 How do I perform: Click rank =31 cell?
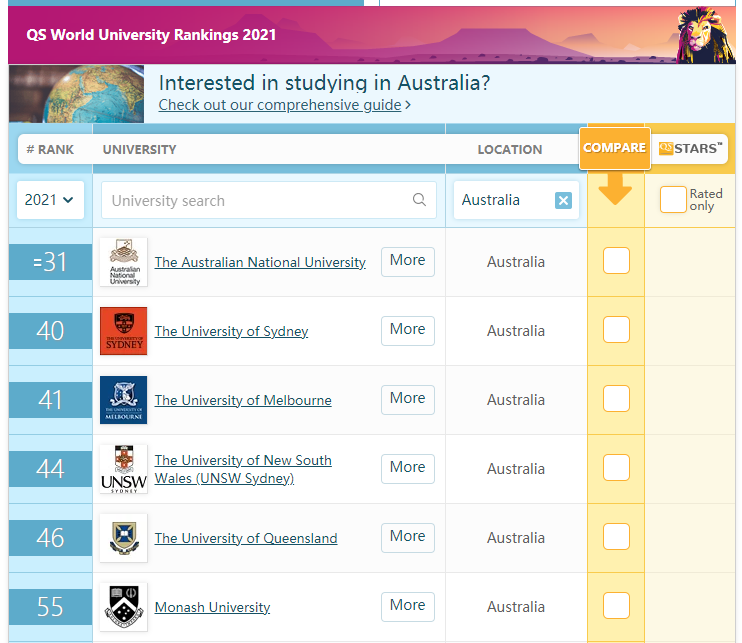pyautogui.click(x=50, y=262)
